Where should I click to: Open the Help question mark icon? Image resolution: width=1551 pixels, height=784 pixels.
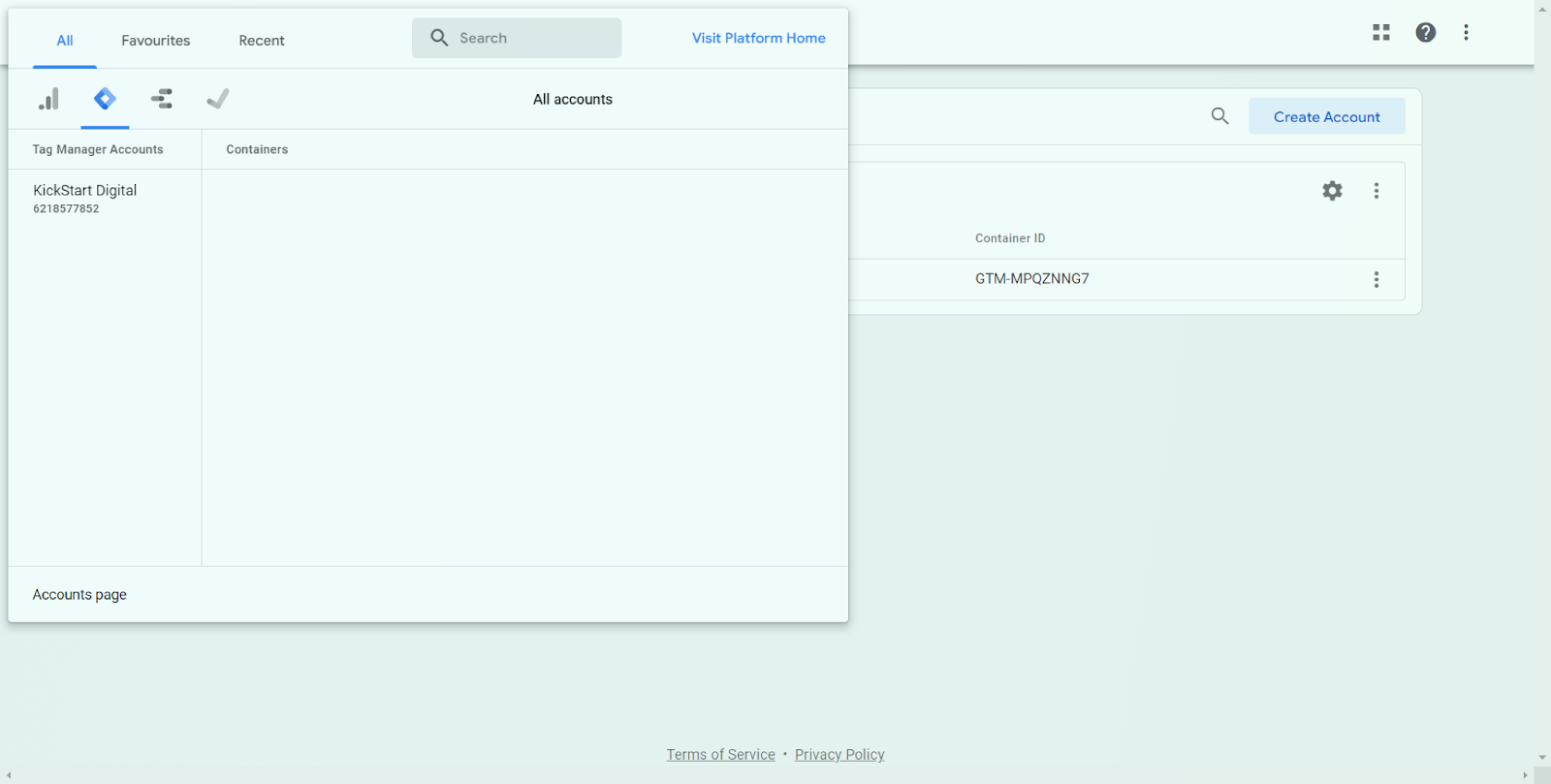[1426, 33]
